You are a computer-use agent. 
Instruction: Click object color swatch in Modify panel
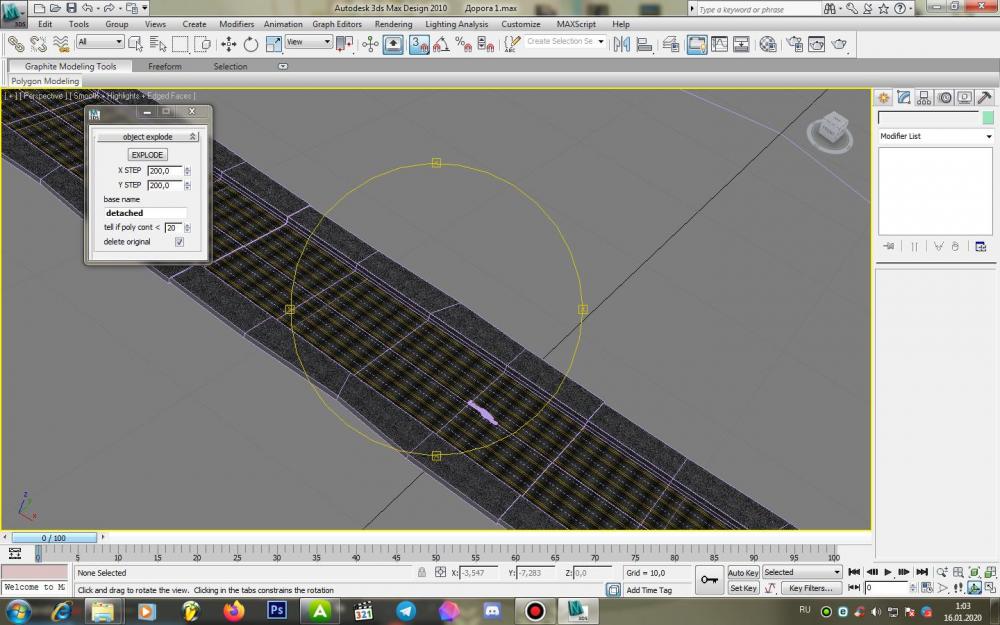(988, 117)
